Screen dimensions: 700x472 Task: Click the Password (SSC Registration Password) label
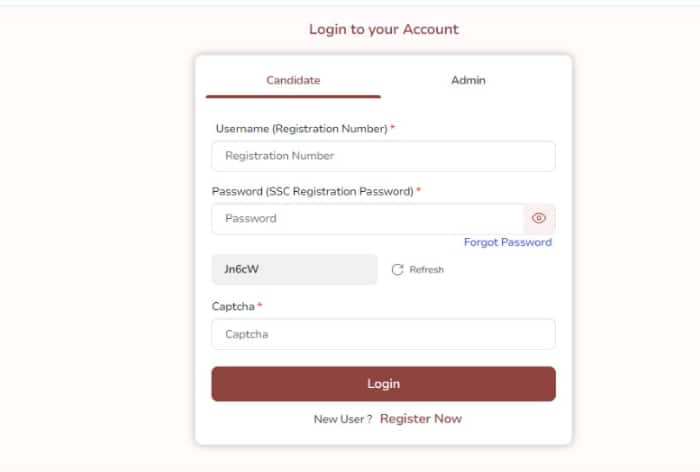pyautogui.click(x=312, y=191)
